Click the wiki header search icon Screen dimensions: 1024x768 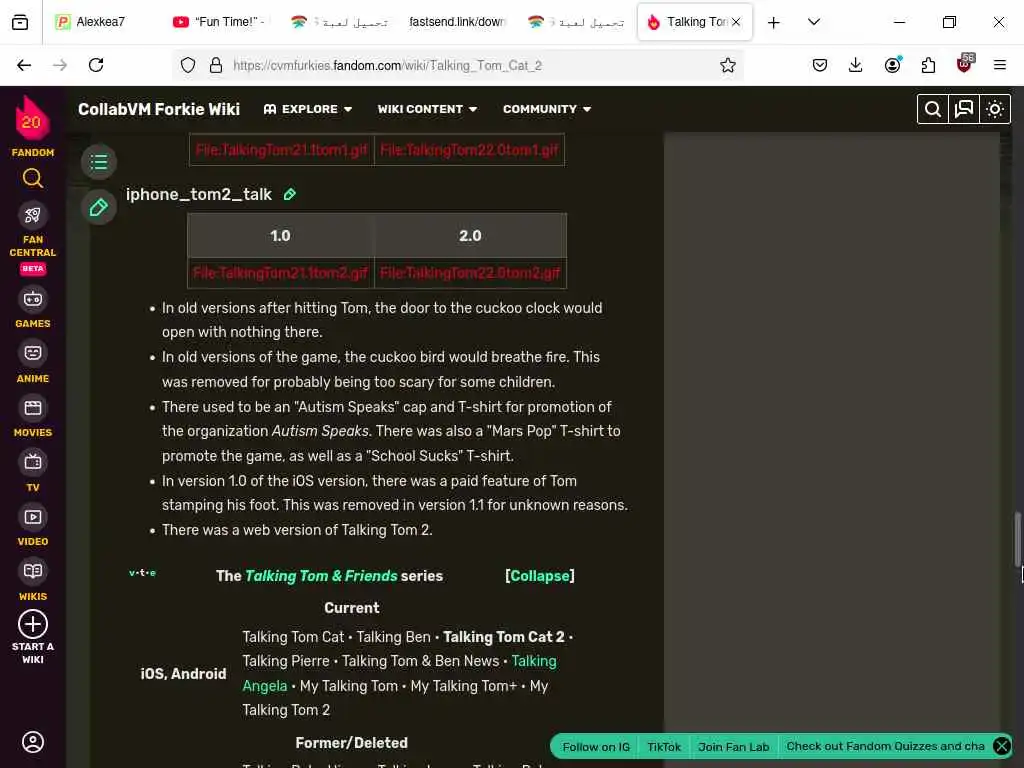(933, 109)
